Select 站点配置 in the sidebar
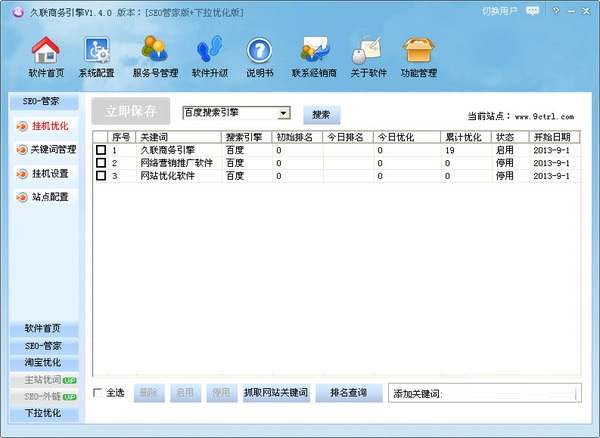 tap(50, 197)
